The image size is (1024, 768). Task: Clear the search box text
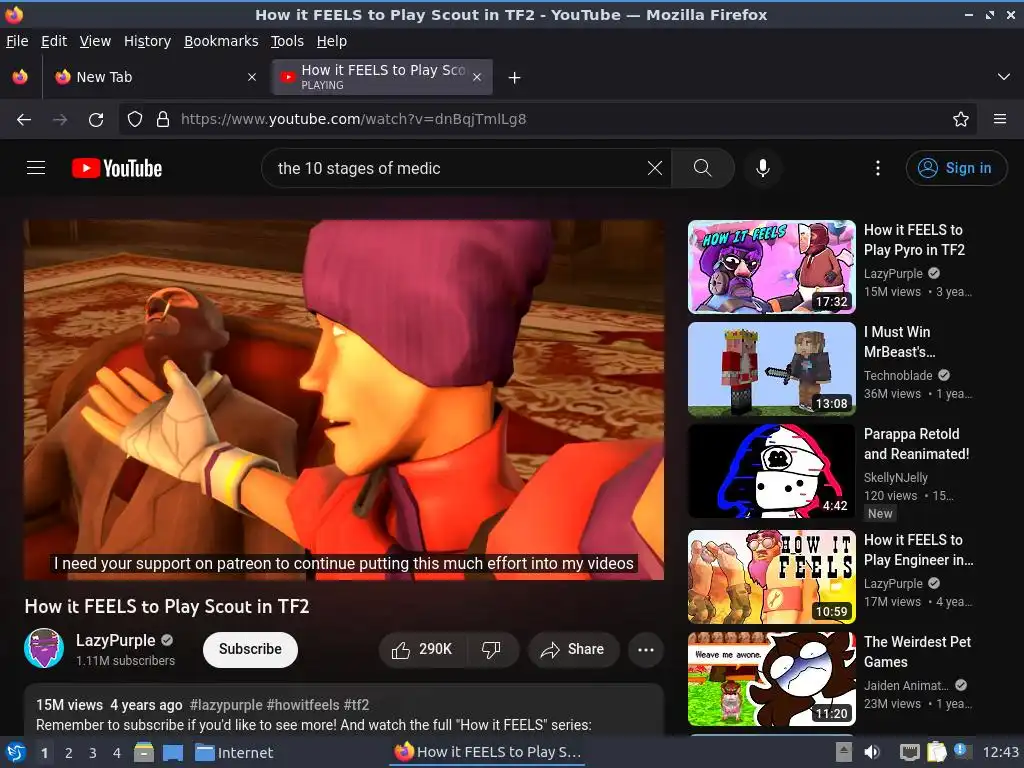(x=654, y=168)
